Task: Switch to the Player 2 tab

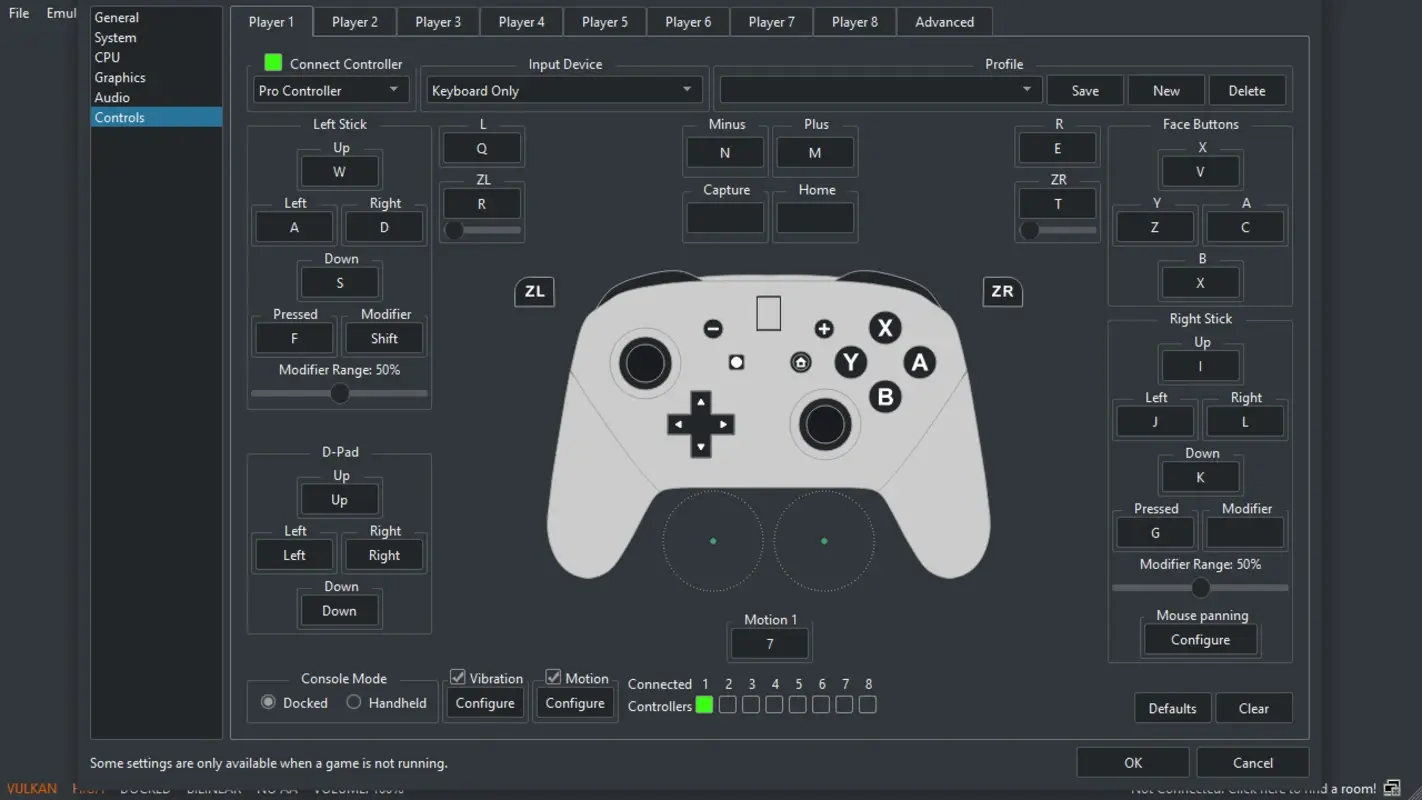Action: point(354,21)
